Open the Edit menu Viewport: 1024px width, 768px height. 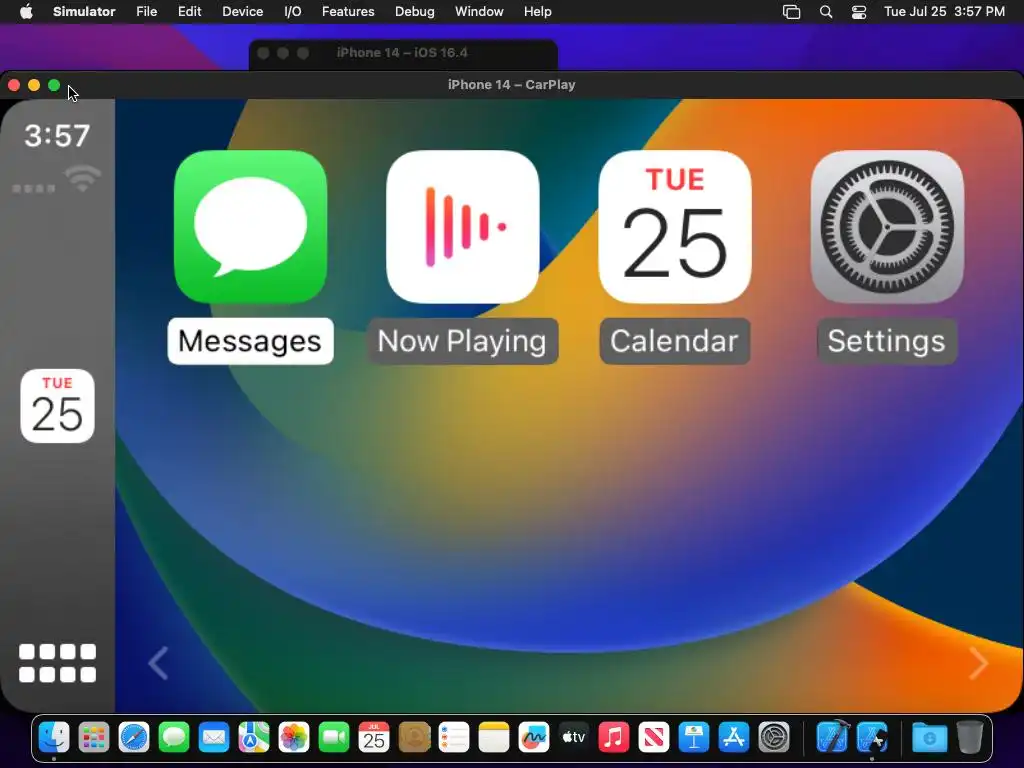[189, 12]
